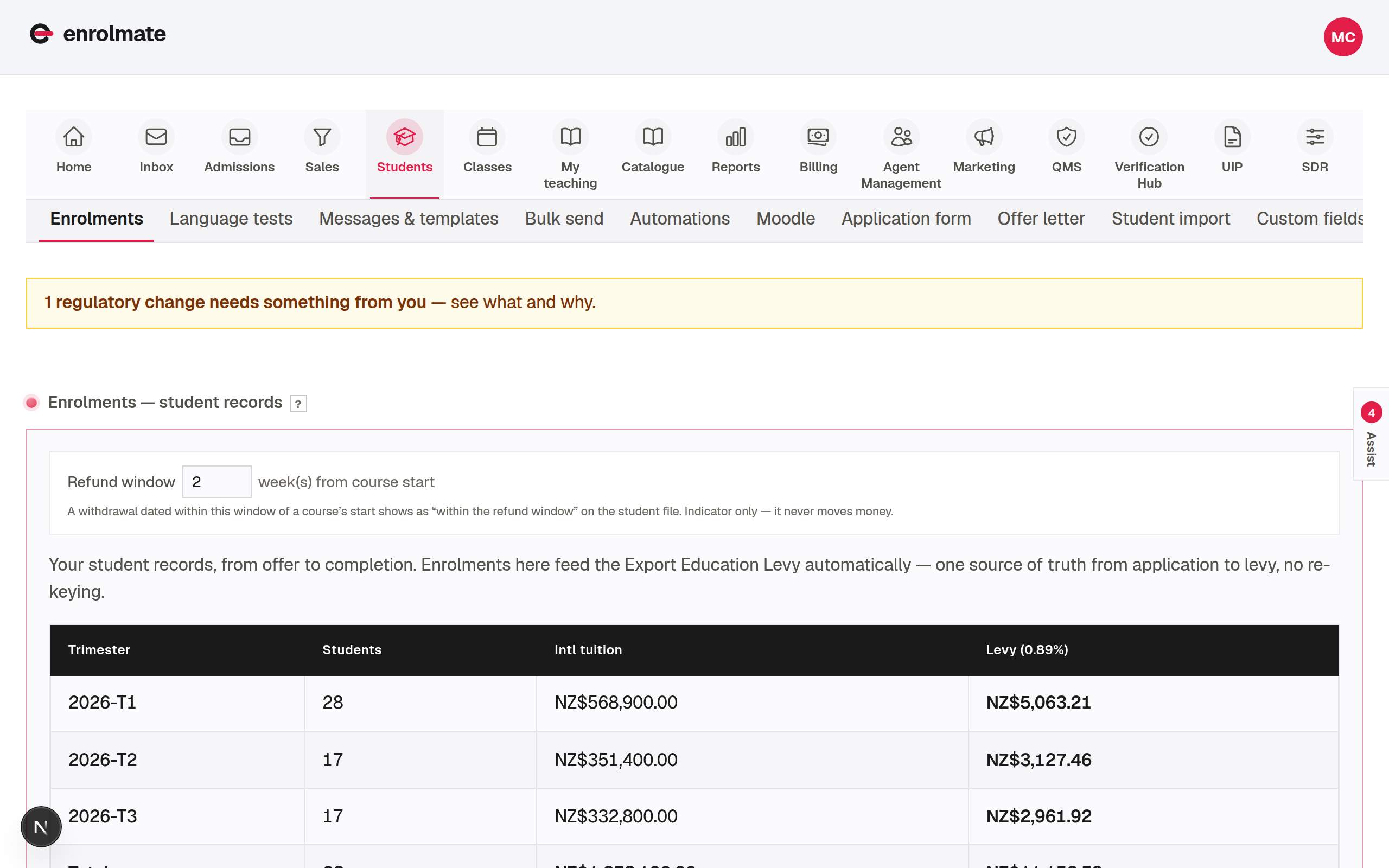Image resolution: width=1389 pixels, height=868 pixels.
Task: Open the Sales funnel icon
Action: [322, 137]
